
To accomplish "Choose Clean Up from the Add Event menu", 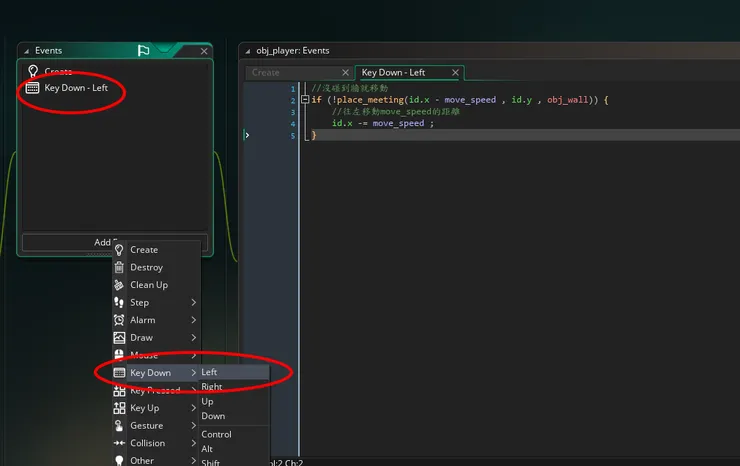I will pos(156,285).
